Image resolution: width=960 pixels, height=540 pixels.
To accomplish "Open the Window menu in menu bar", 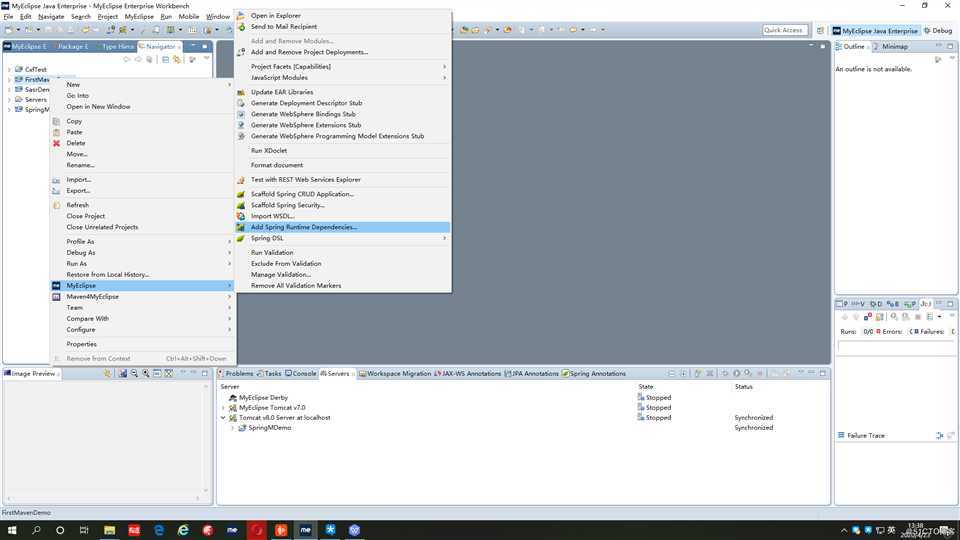I will [218, 17].
